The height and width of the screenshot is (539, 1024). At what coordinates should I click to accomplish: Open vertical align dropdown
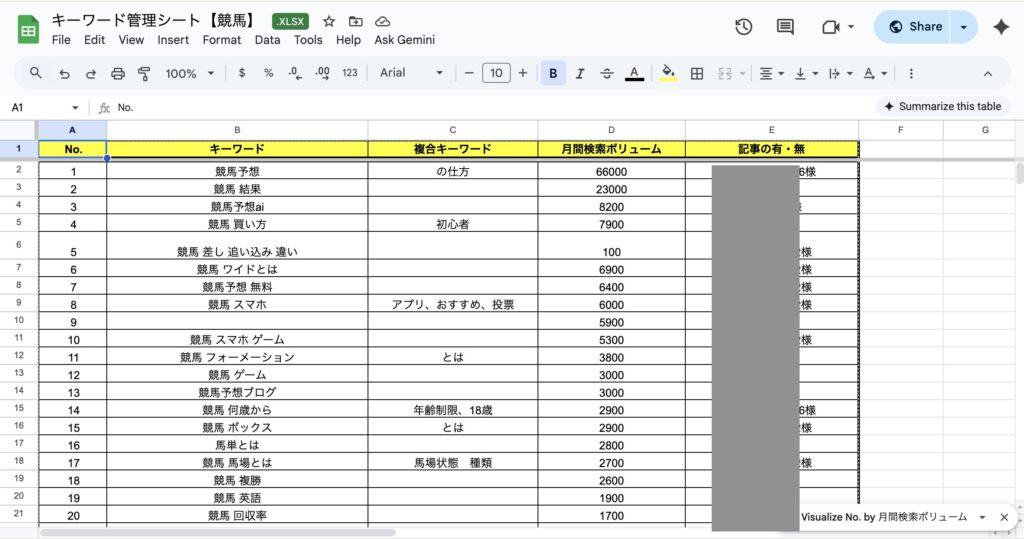coord(806,74)
